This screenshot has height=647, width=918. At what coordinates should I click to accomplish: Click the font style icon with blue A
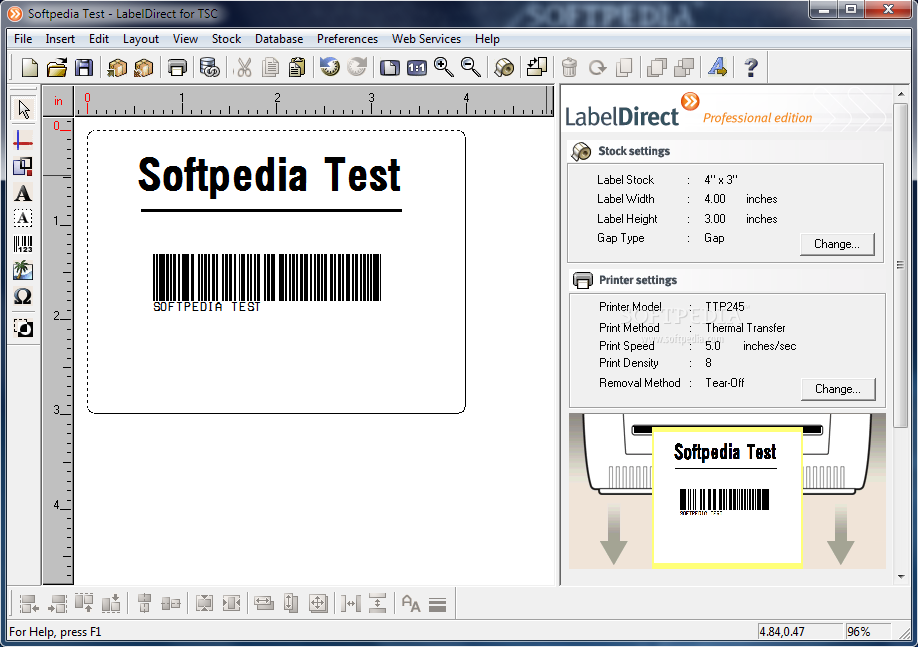718,67
